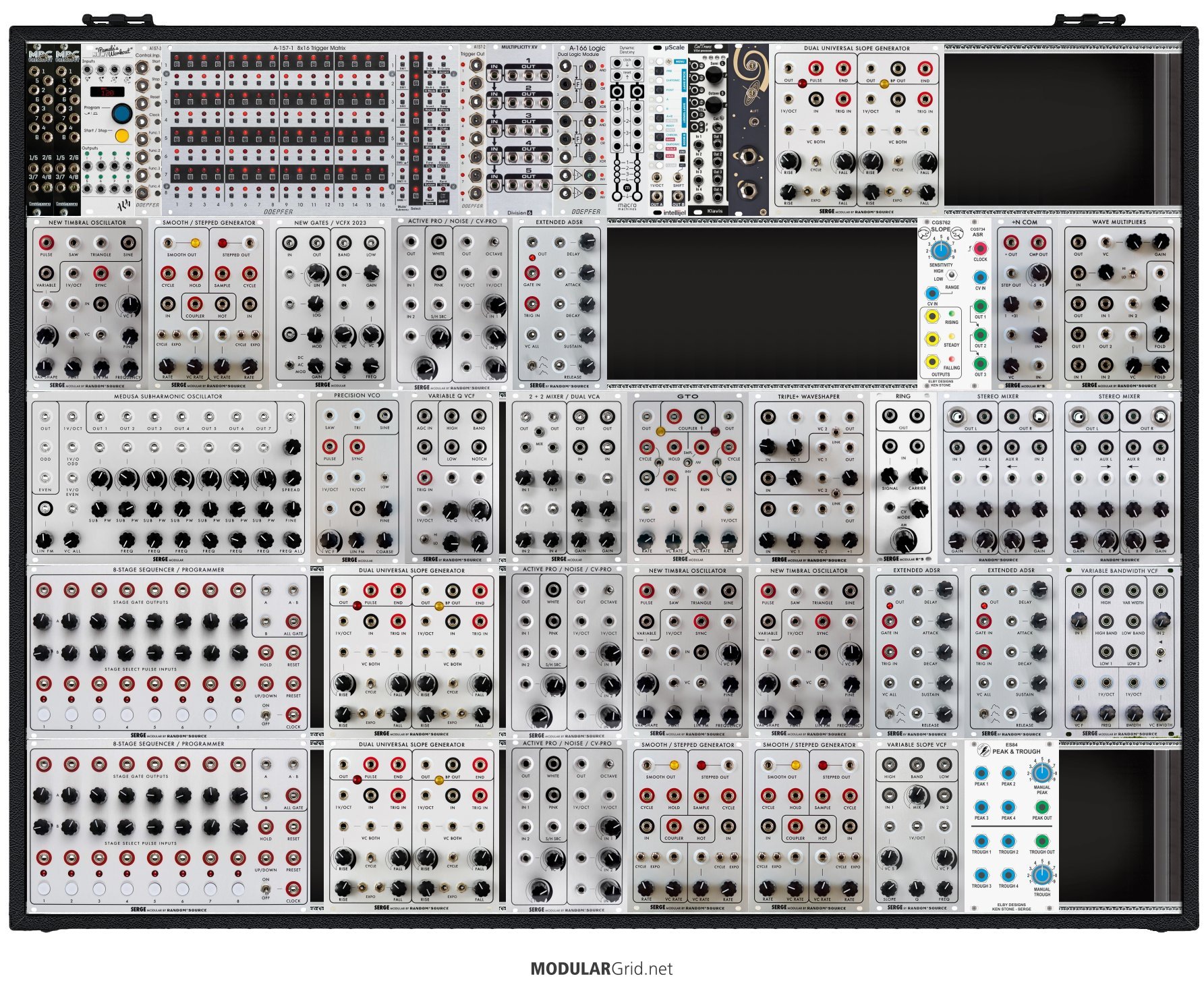This screenshot has width=1204, height=983.
Task: Flip the HI/LOW switch on Precision VCO
Action: 384,477
